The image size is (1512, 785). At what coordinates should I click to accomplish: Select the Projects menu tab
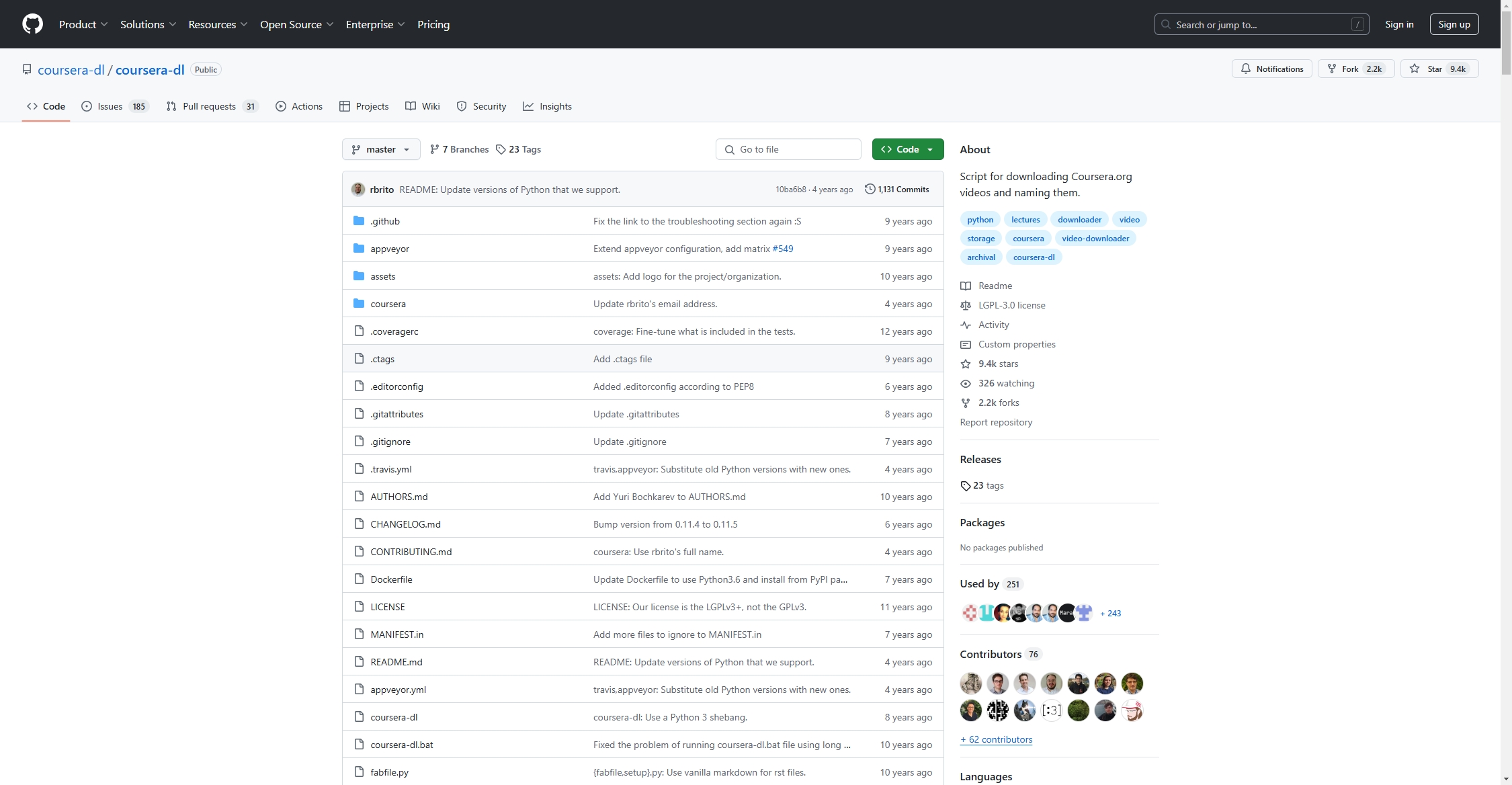372,106
